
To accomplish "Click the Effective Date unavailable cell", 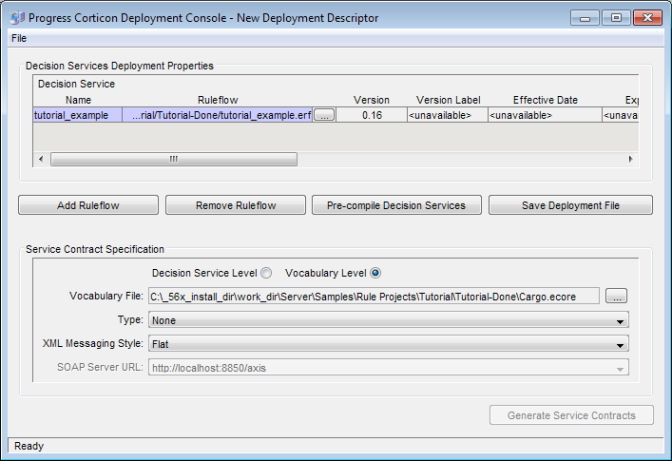I will pos(545,115).
